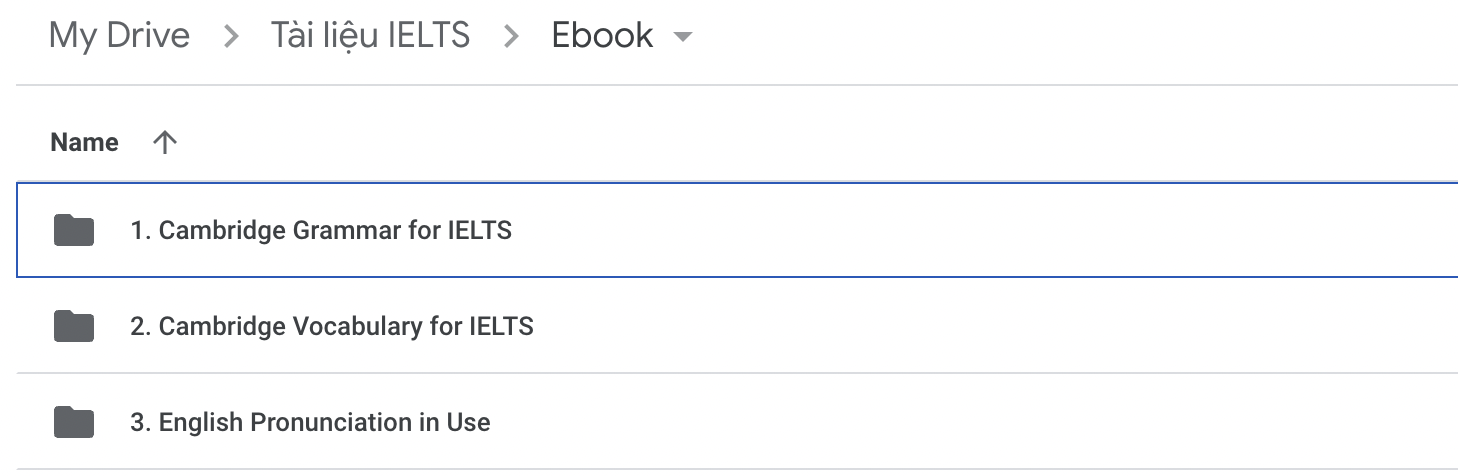Click the Cambridge Vocabulary for IELTS folder icon
The width and height of the screenshot is (1458, 476).
(74, 326)
